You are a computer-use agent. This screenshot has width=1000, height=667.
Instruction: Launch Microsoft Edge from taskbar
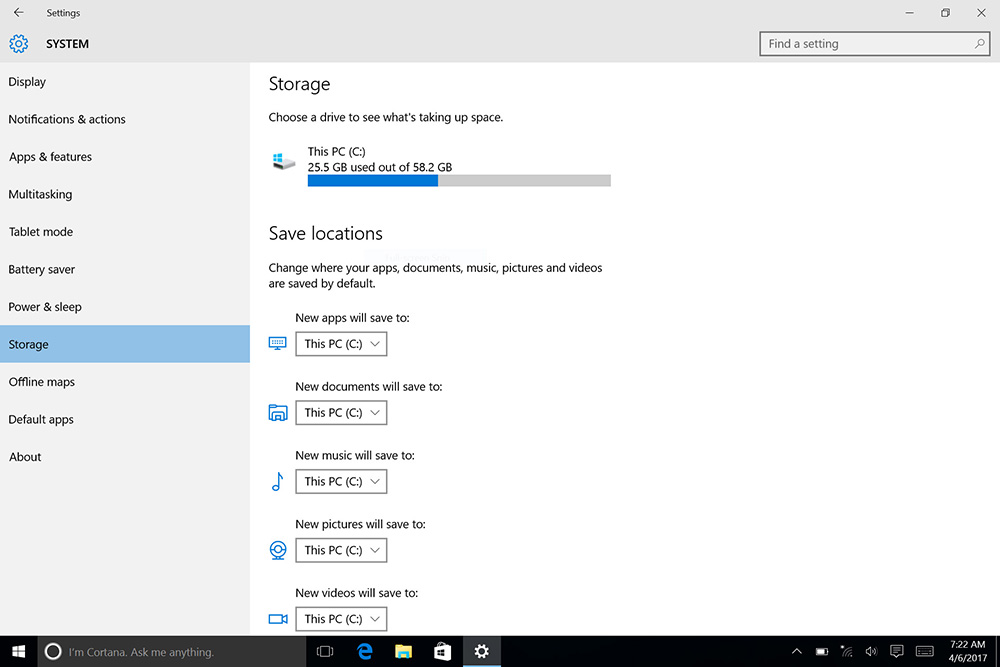(x=365, y=651)
